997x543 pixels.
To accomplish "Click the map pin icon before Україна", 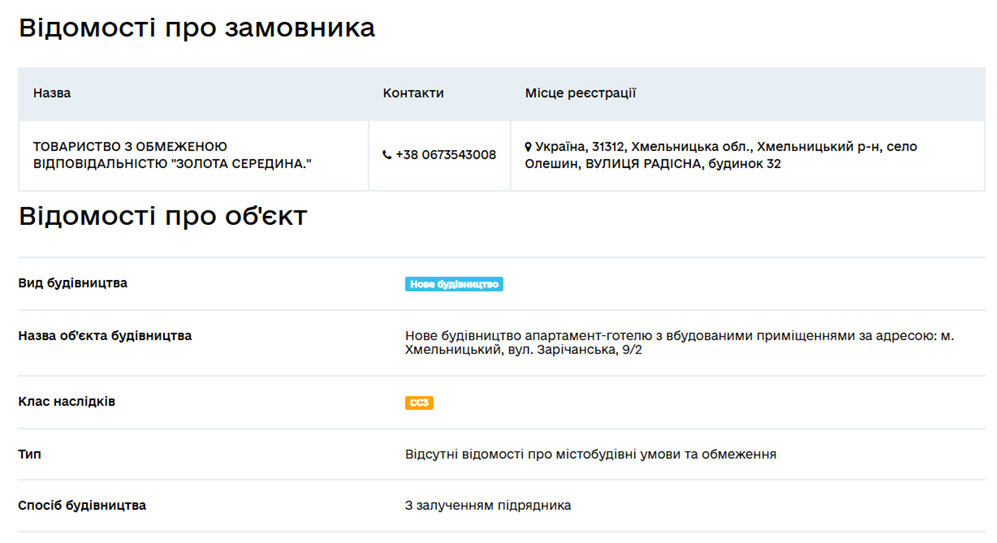I will pyautogui.click(x=528, y=147).
